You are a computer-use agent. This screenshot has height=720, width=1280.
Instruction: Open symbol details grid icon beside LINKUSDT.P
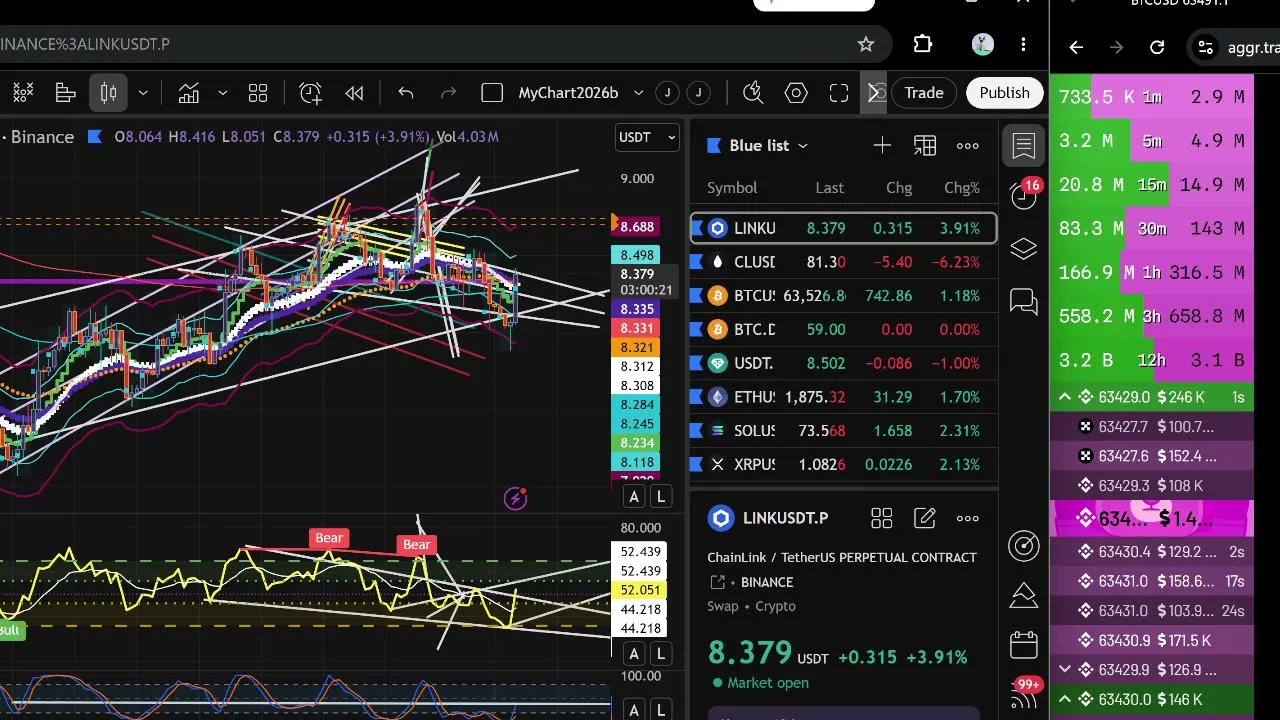click(882, 518)
